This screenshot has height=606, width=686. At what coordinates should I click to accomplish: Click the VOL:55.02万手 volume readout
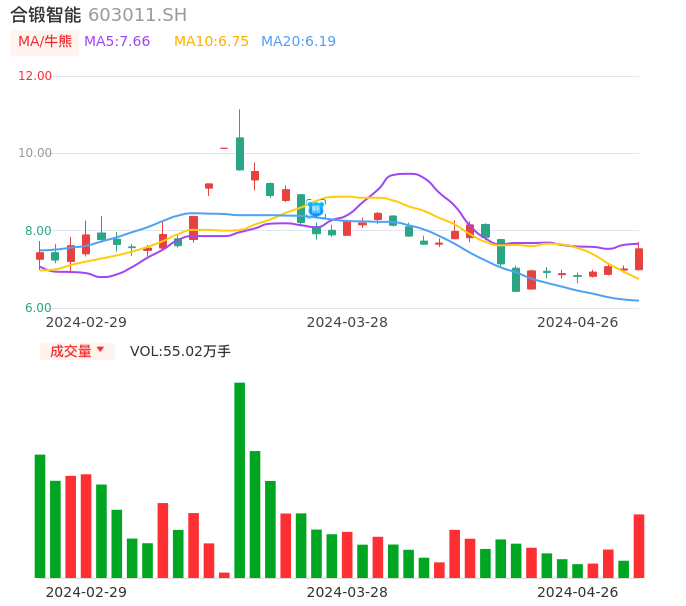point(180,351)
